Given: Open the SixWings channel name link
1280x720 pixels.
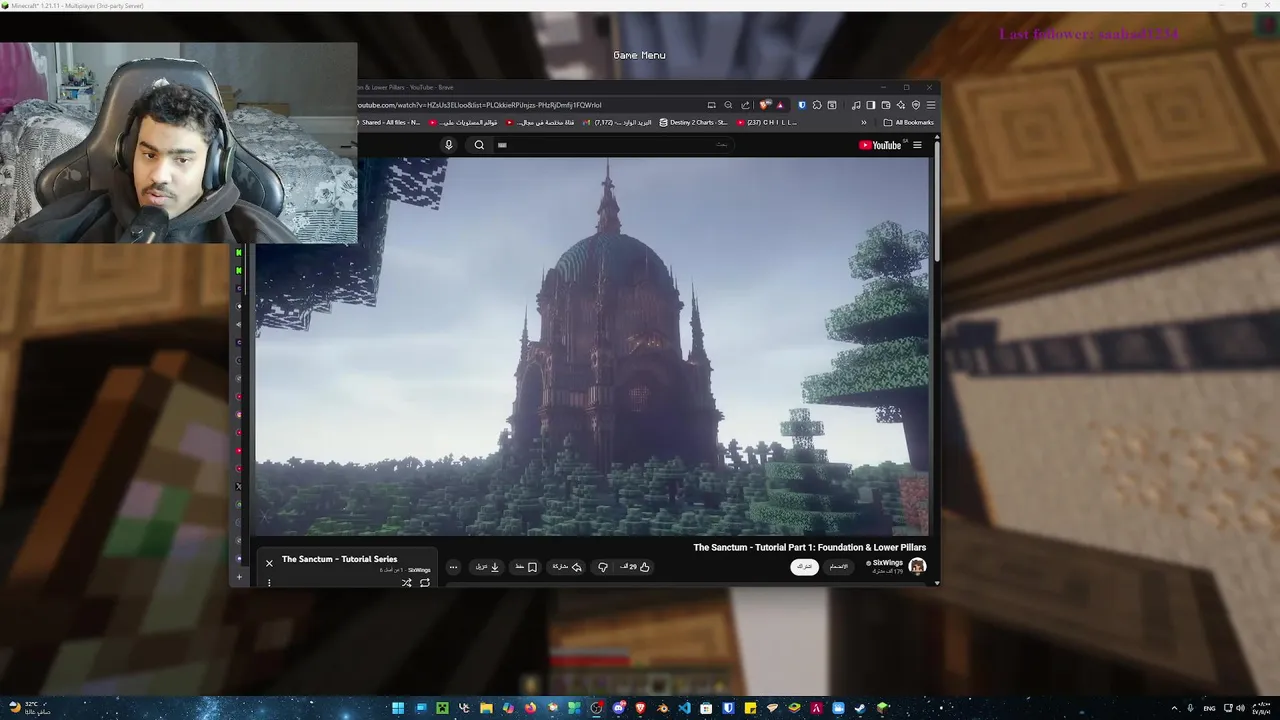Looking at the screenshot, I should click(x=888, y=563).
